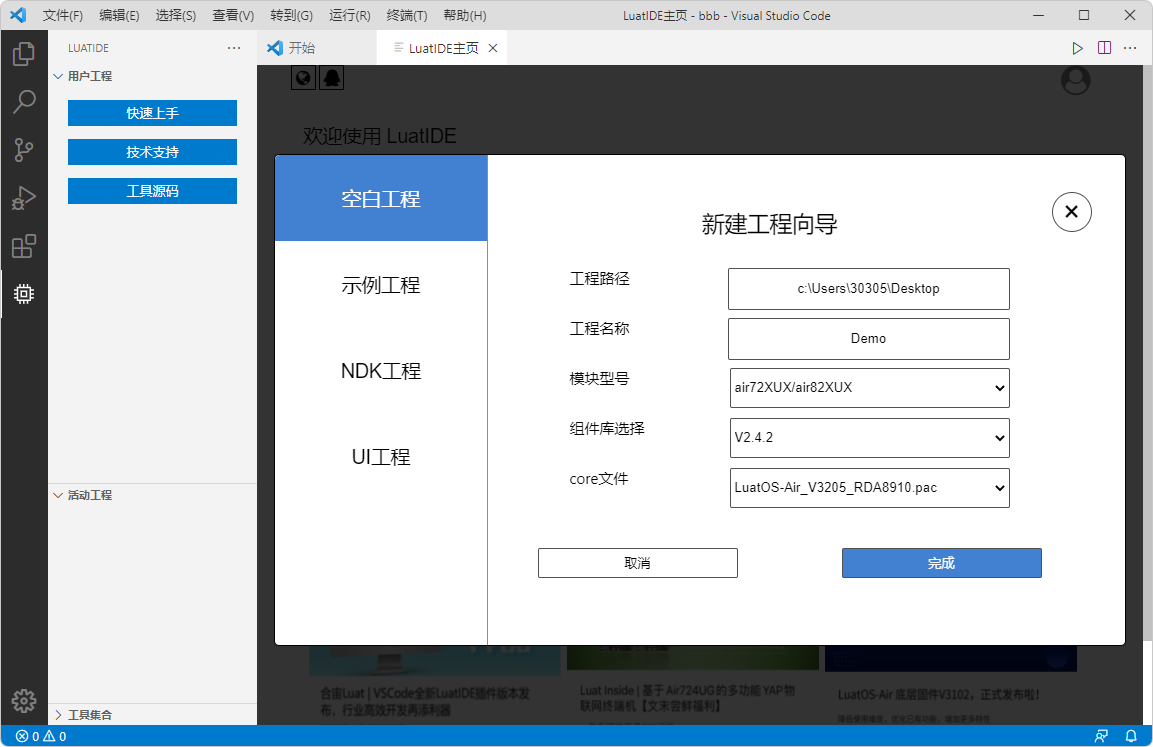
Task: Click the 工程路径 input field
Action: [x=868, y=289]
